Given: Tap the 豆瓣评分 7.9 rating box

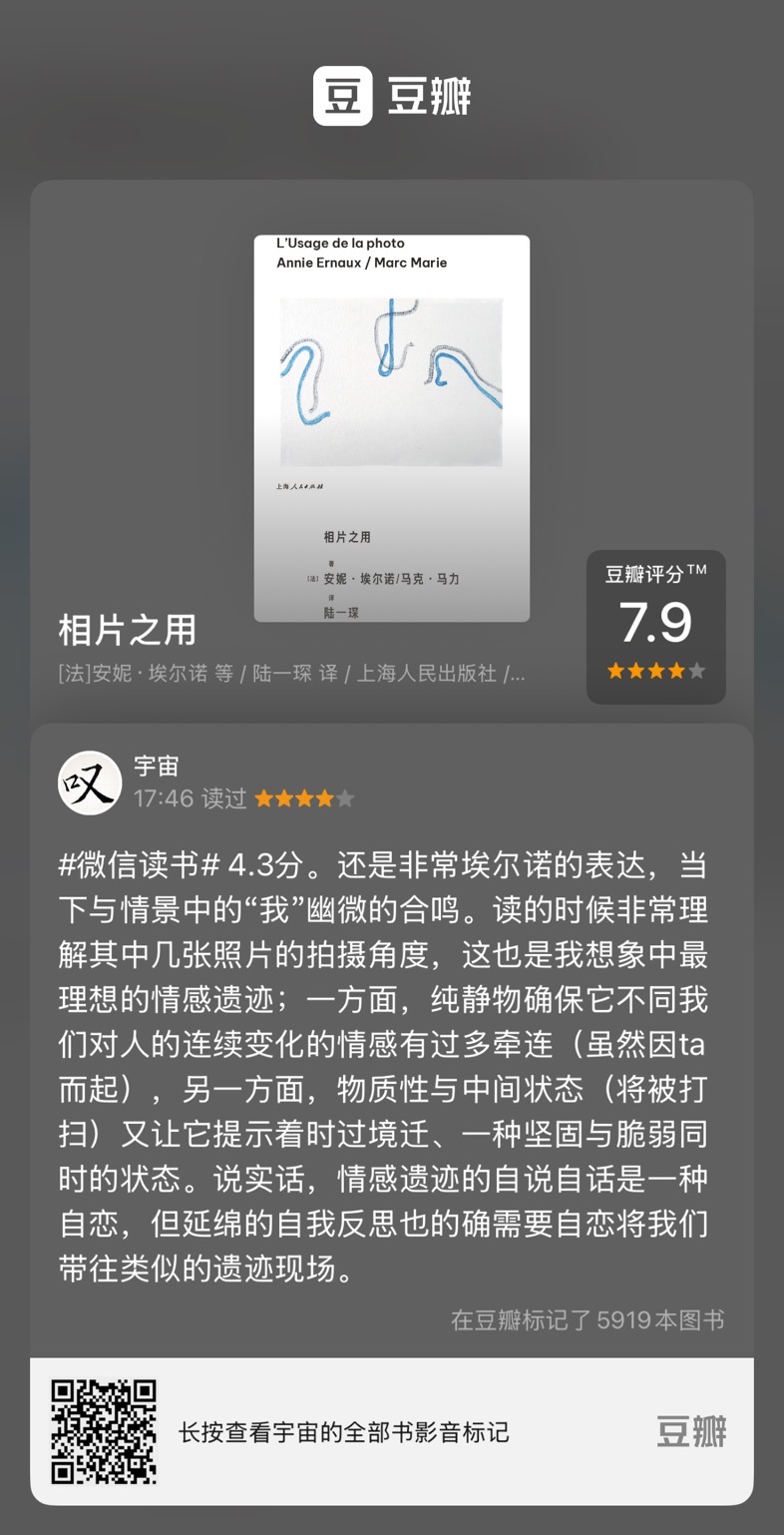Looking at the screenshot, I should [x=656, y=627].
